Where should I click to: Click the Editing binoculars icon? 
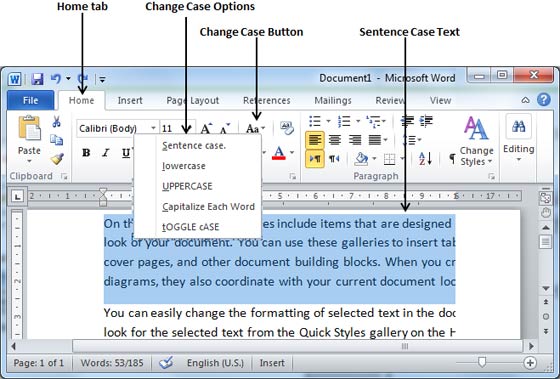coord(519,126)
